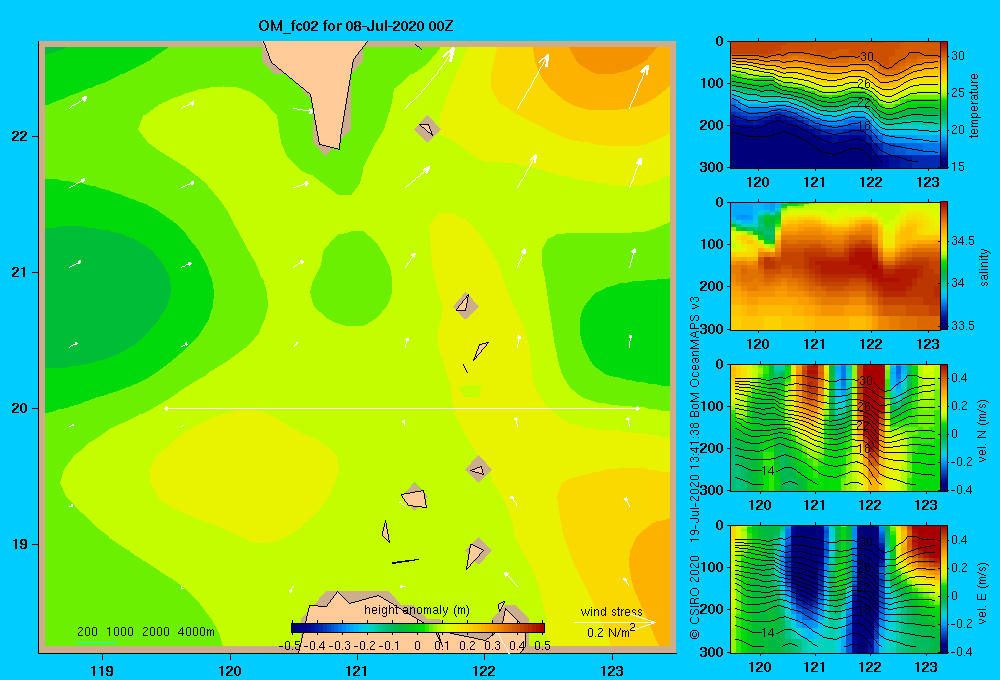
Task: Click latitude tick label 20 on main map
Action: pyautogui.click(x=20, y=408)
